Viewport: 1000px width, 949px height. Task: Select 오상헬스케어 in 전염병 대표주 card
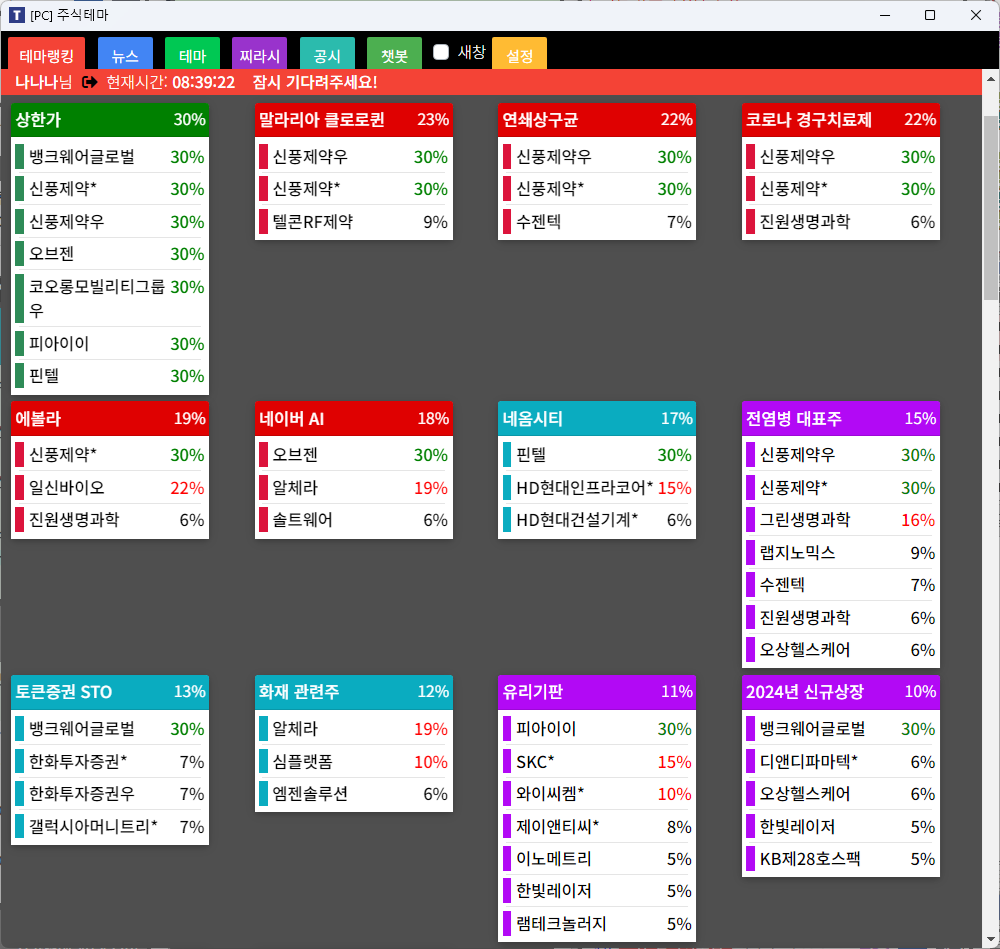(x=841, y=650)
